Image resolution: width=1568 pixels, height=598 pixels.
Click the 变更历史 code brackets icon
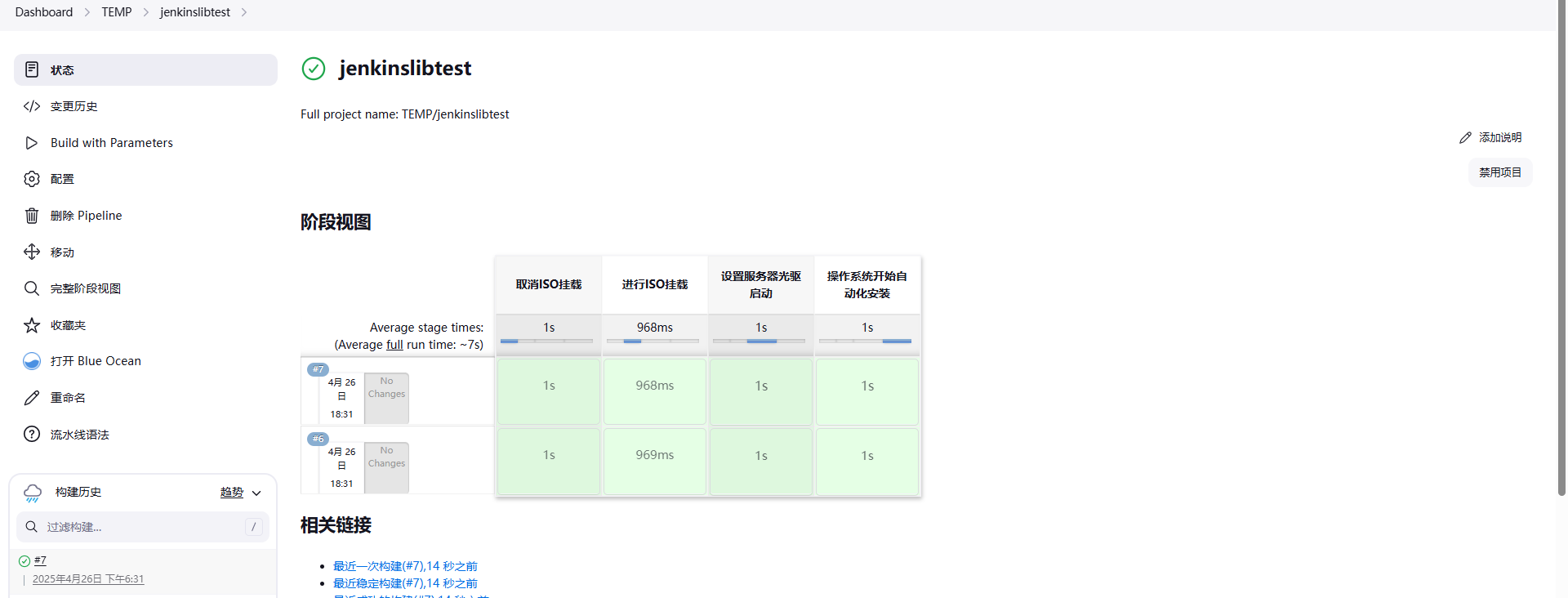[32, 106]
